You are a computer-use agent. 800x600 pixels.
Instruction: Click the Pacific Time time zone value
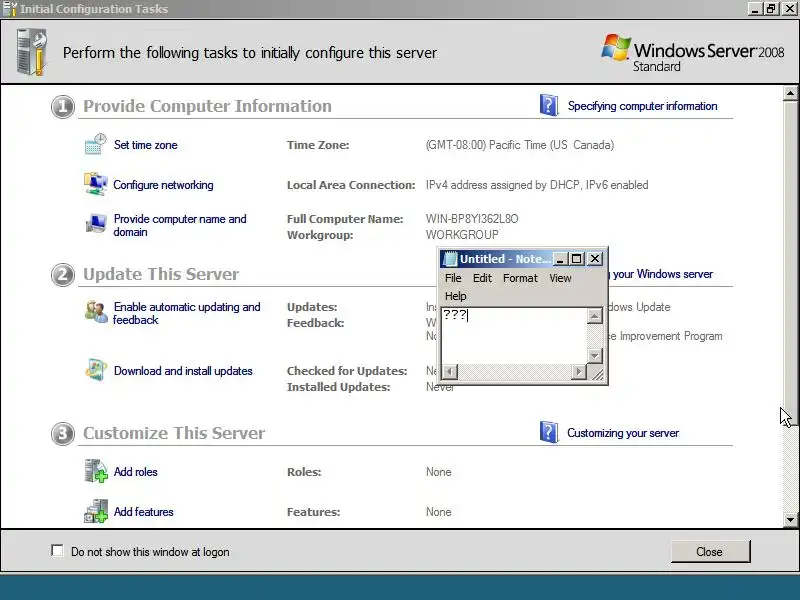tap(519, 145)
